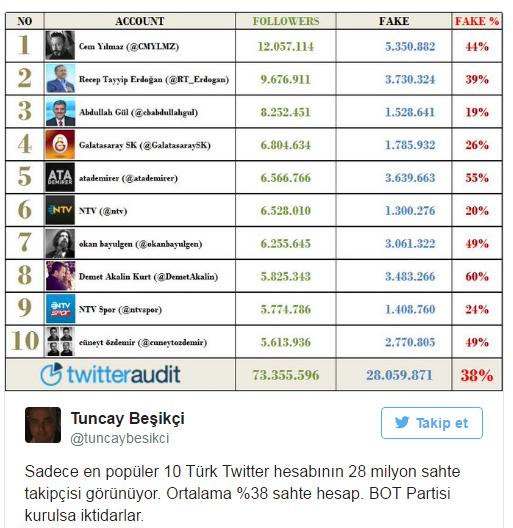Screen dimensions: 513x528
Task: Click the total 38% fake cell
Action: [477, 375]
